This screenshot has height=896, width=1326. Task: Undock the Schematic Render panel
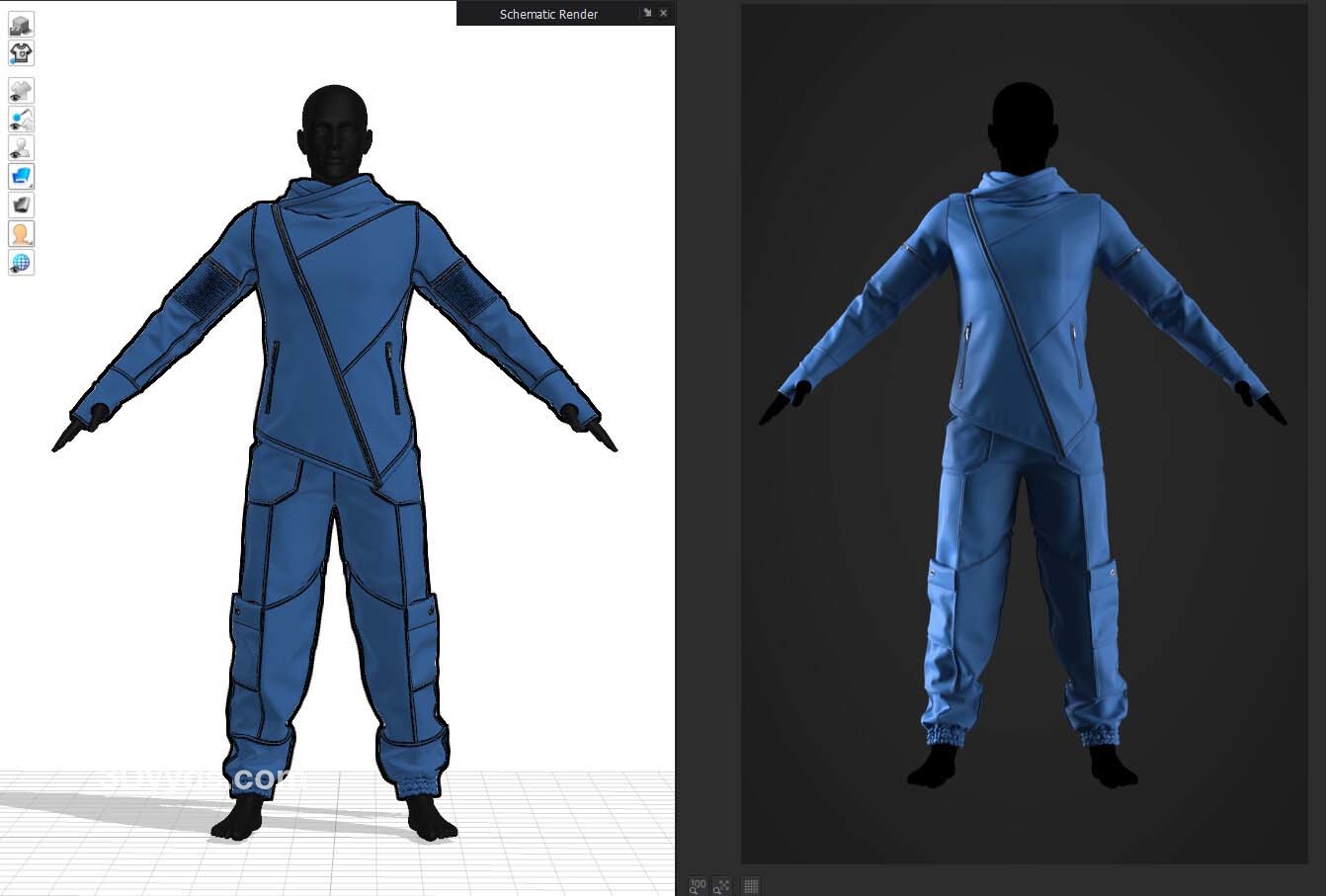(x=647, y=13)
